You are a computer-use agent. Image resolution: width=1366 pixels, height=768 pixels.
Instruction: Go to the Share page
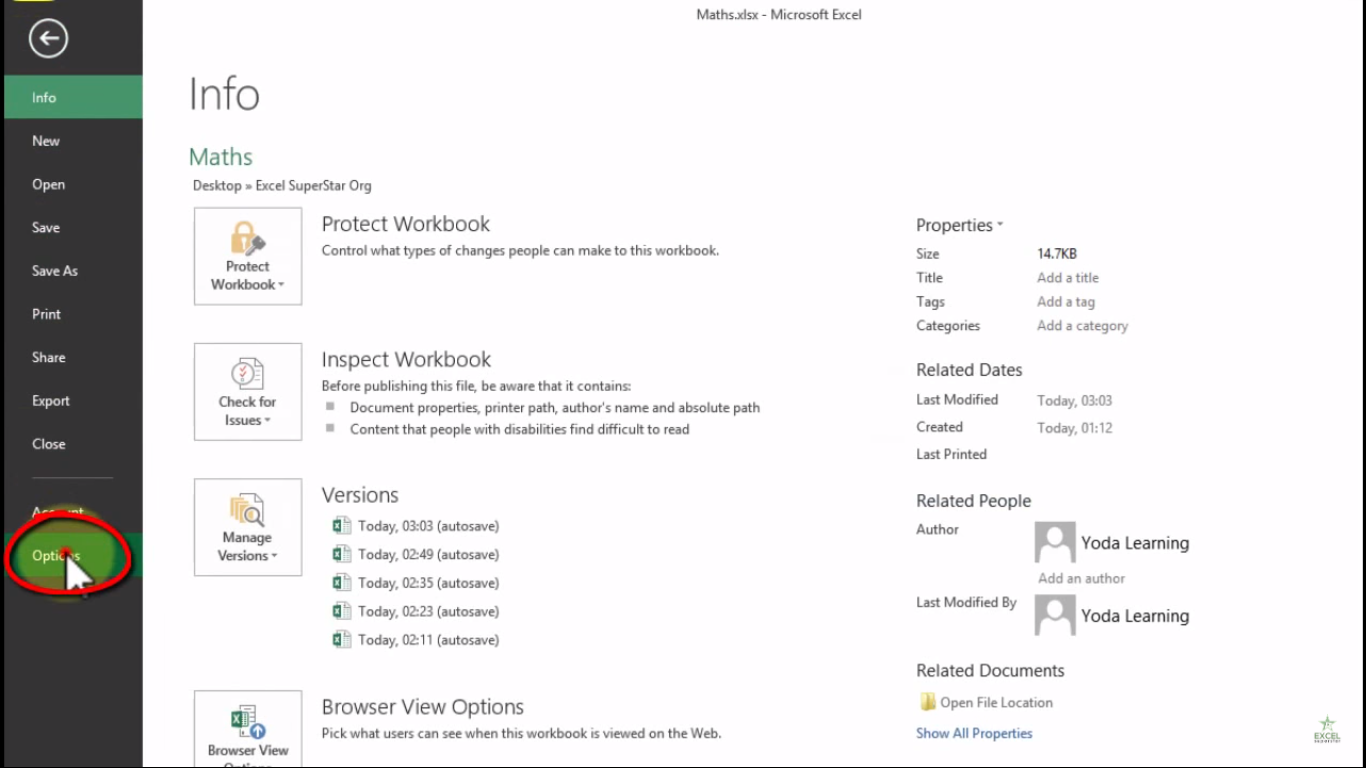tap(72, 357)
